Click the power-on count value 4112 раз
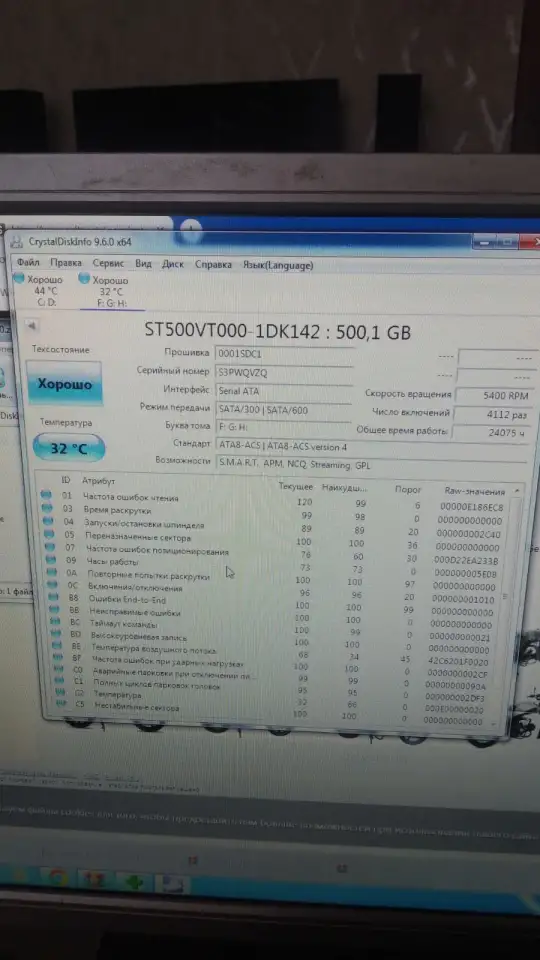 [x=493, y=414]
